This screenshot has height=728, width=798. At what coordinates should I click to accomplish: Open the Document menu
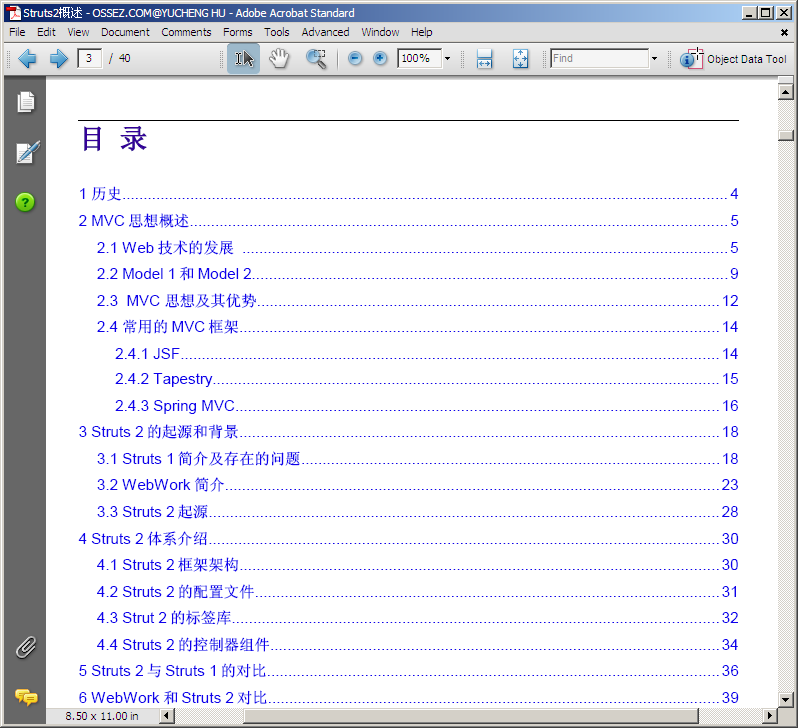[x=125, y=32]
